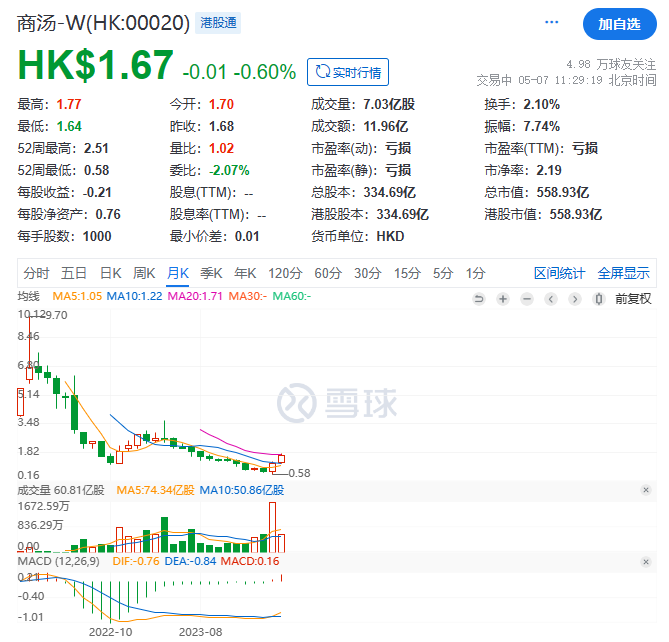Click the DEA:-0.84 value
669x642 pixels.
[x=190, y=561]
